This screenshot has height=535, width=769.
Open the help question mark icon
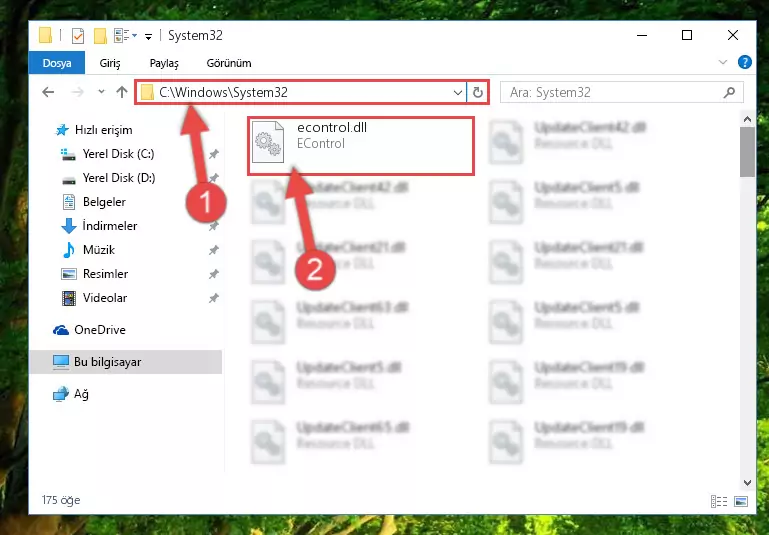(744, 62)
